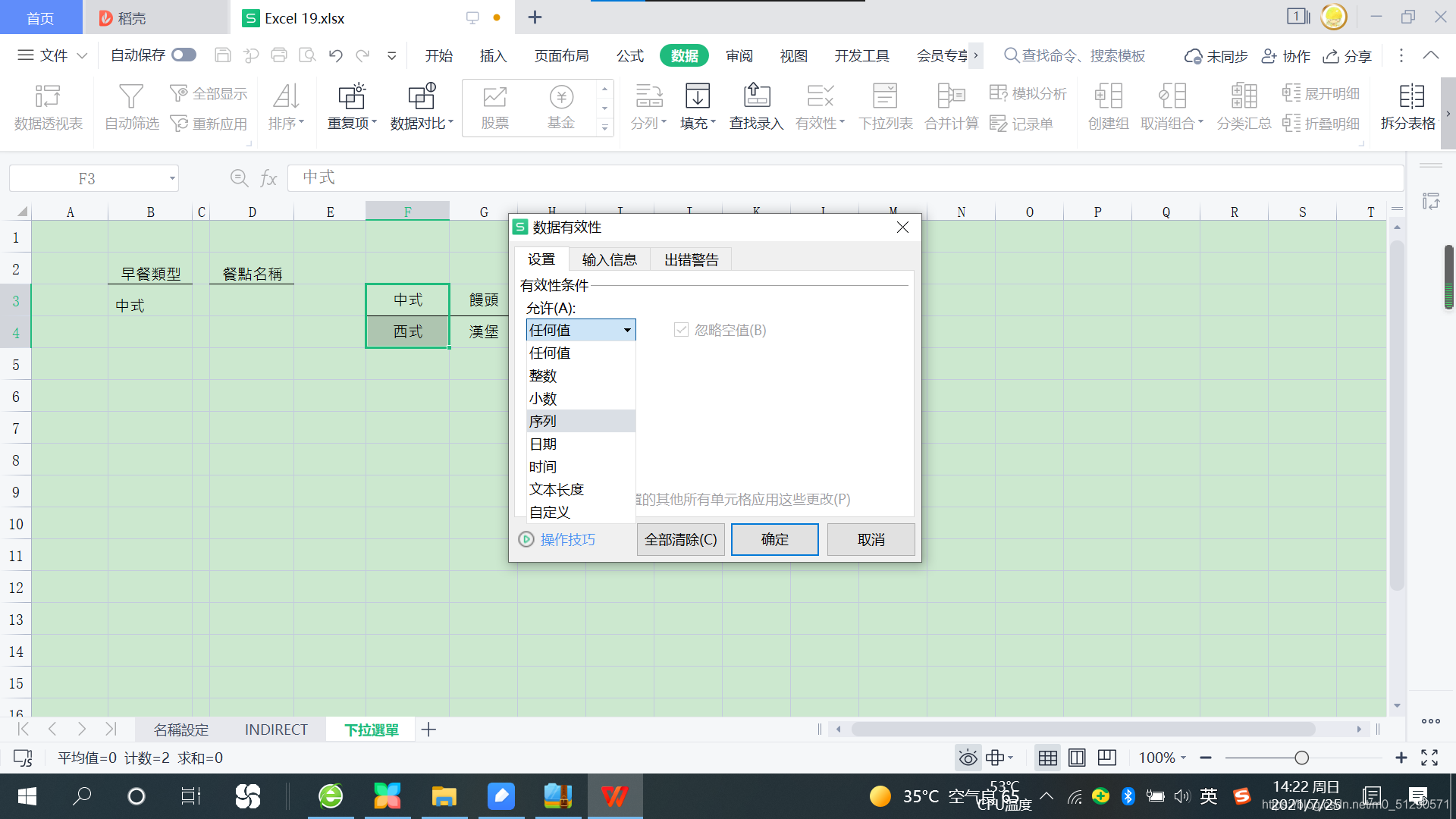Open the 操作技巧 tips link
Screen dimensions: 1456x819
[567, 539]
